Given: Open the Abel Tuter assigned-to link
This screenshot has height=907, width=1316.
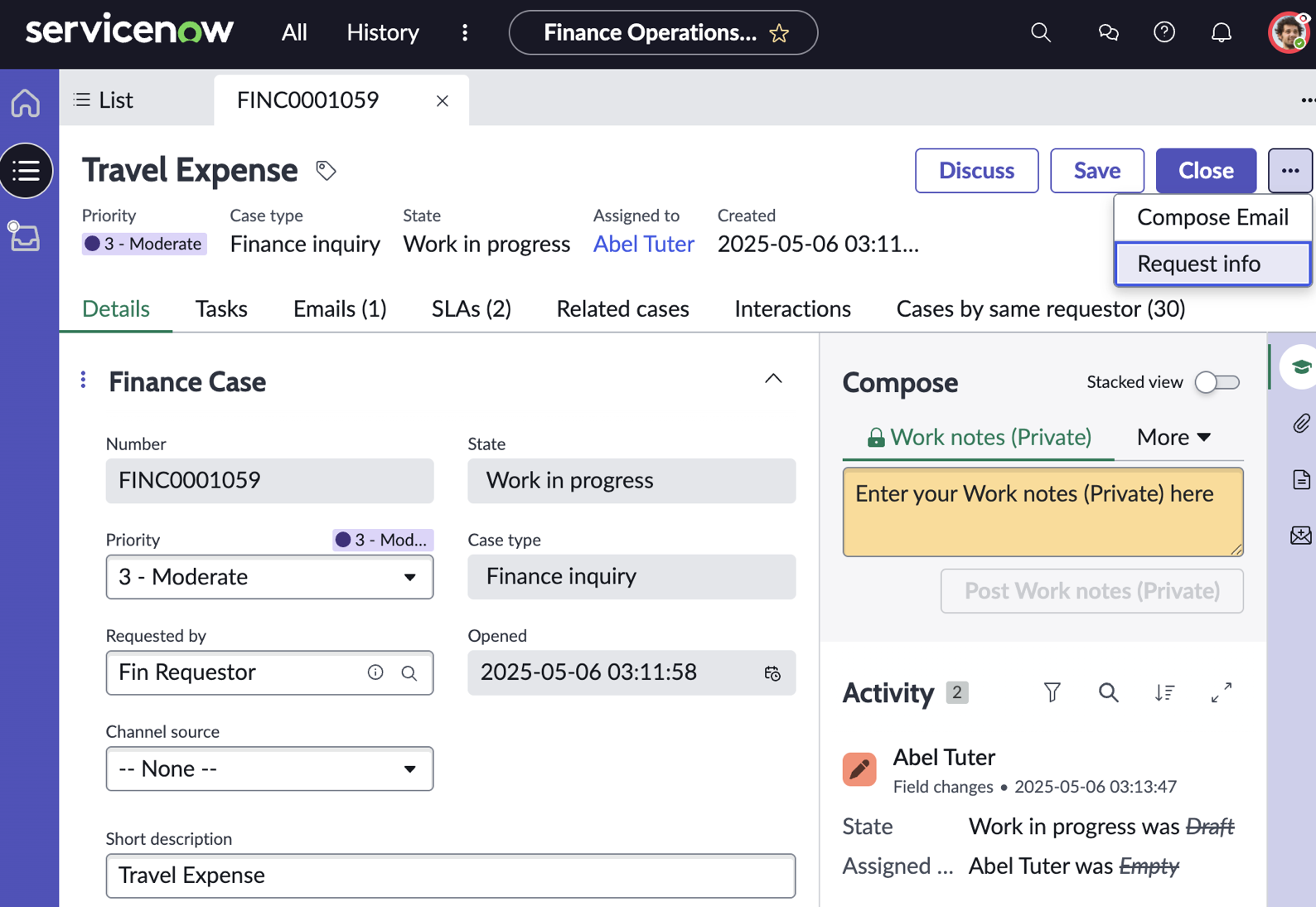Looking at the screenshot, I should [x=643, y=244].
